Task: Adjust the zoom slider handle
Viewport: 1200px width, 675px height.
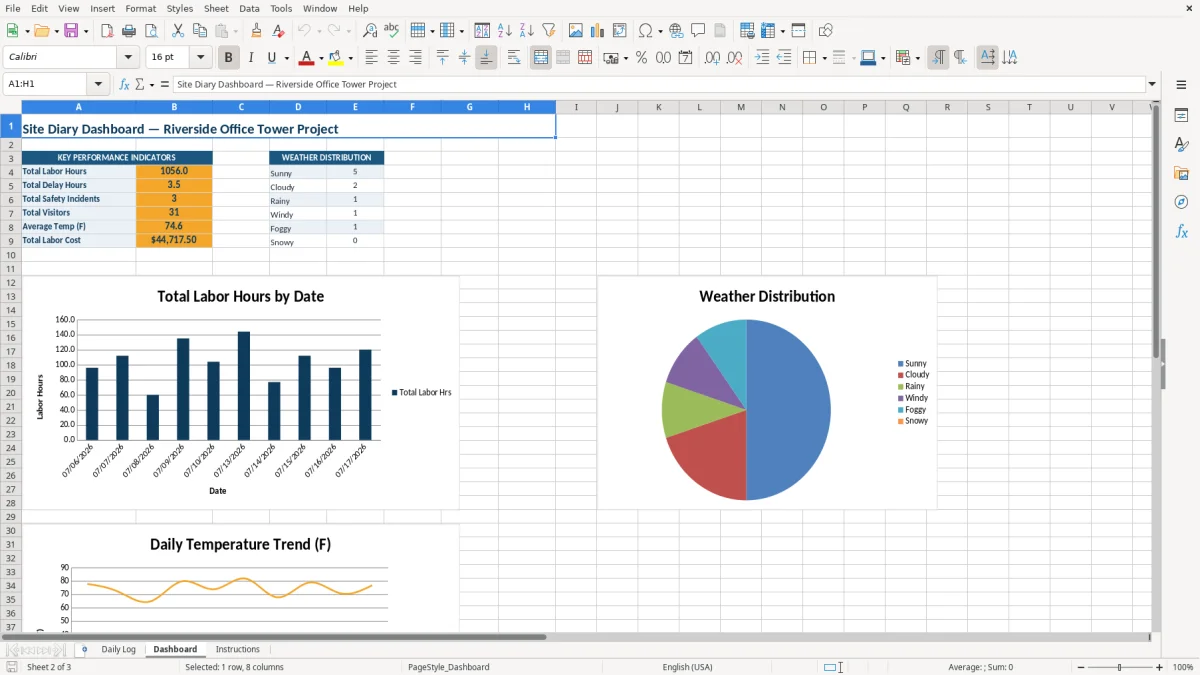Action: click(1120, 667)
